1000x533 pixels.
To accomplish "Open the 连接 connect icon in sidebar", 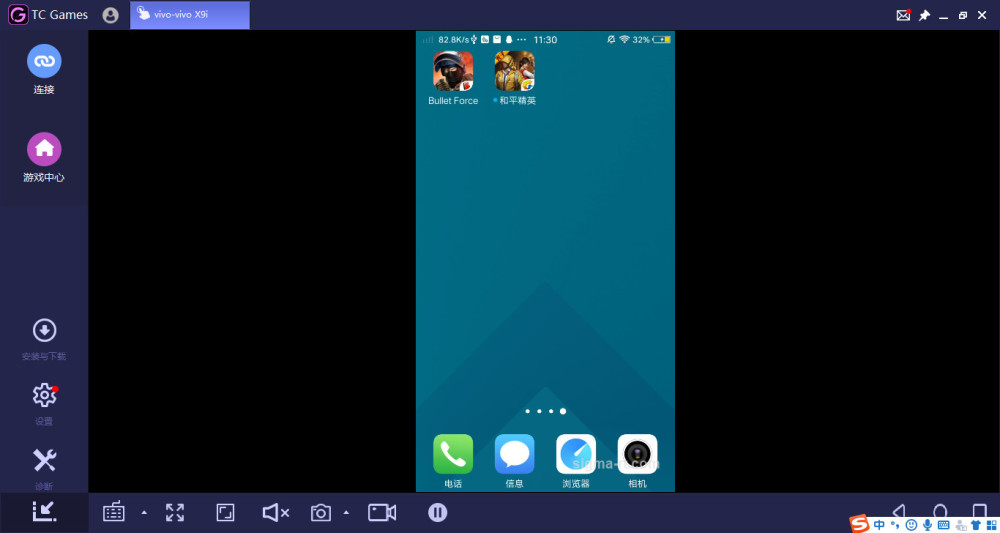I will 44,61.
